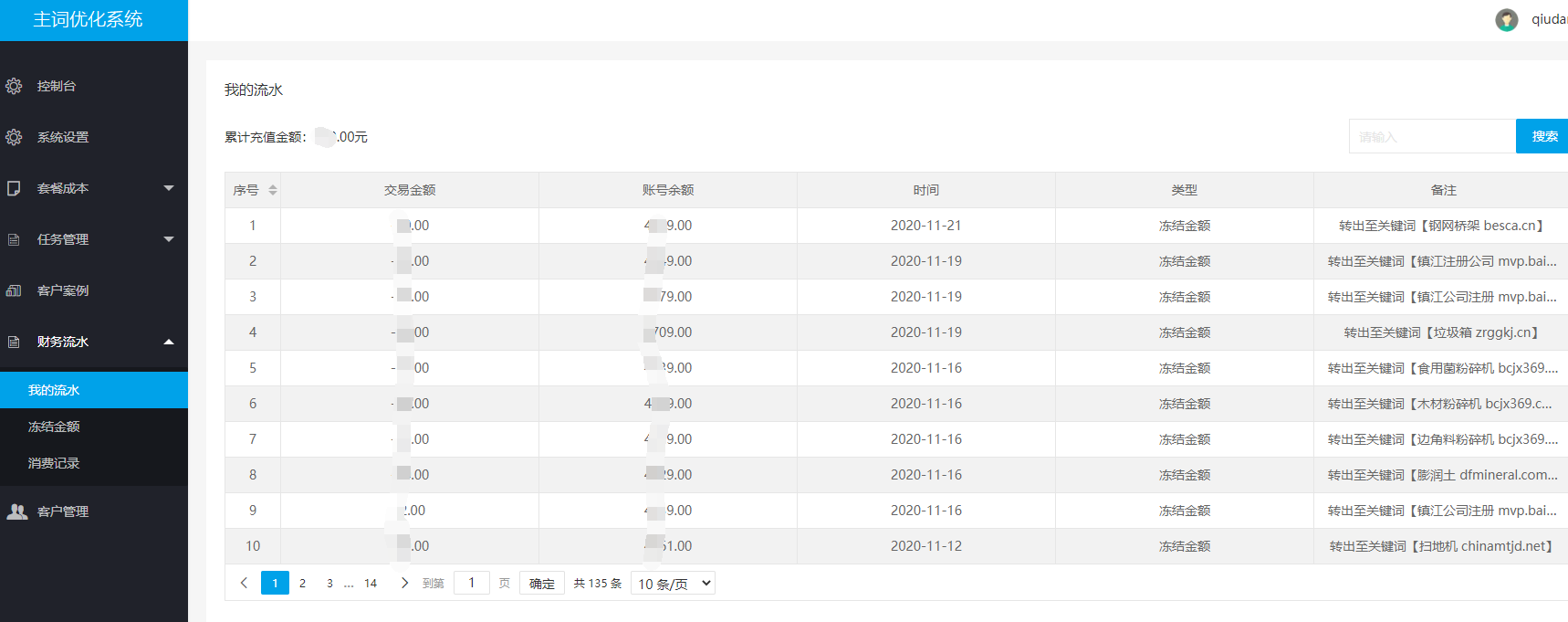Select 消费记录 submenu item
The width and height of the screenshot is (1568, 622).
[x=94, y=463]
